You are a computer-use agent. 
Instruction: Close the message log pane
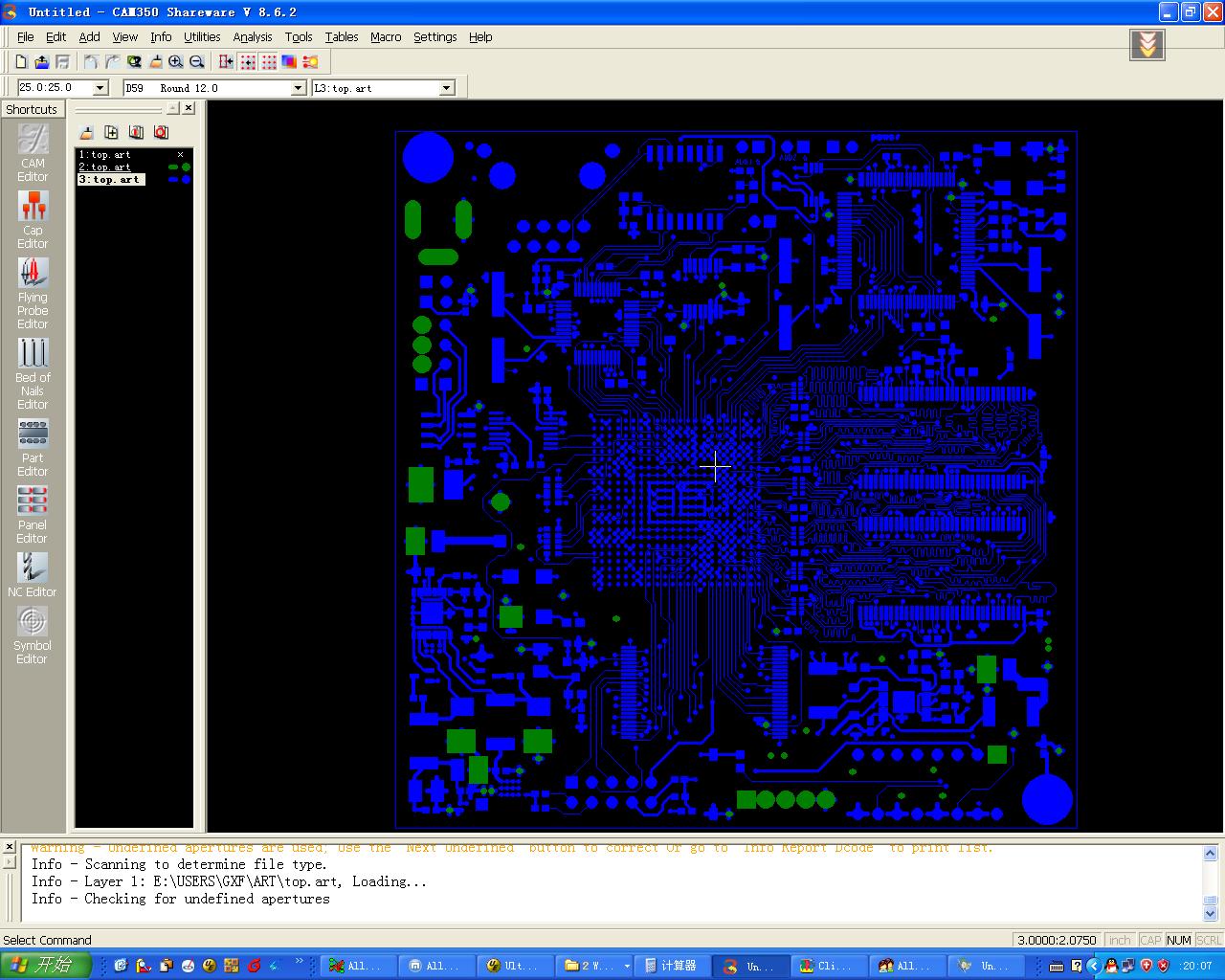pyautogui.click(x=9, y=847)
